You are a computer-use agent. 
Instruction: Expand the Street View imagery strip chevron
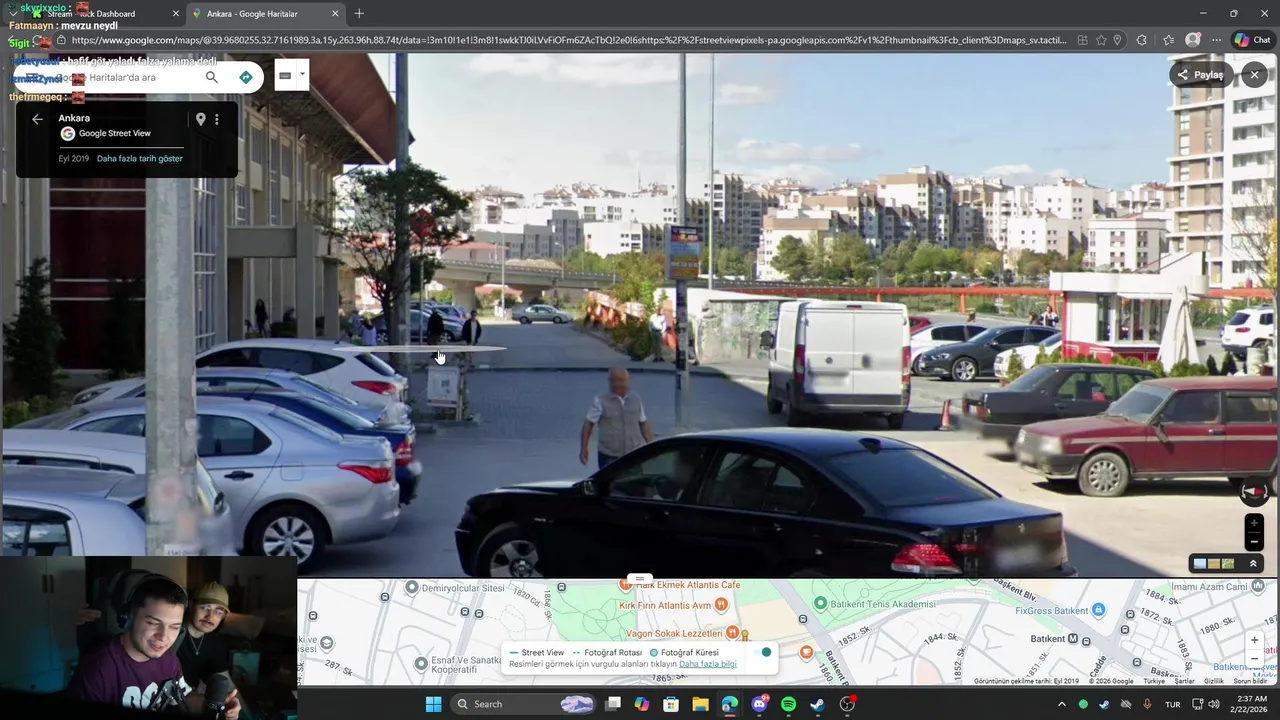[x=1253, y=564]
